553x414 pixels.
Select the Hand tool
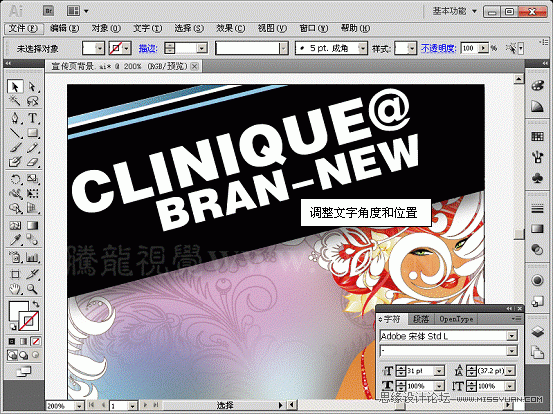pyautogui.click(x=15, y=289)
